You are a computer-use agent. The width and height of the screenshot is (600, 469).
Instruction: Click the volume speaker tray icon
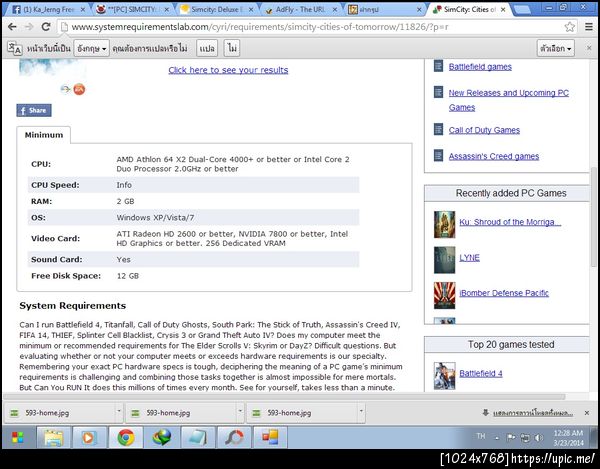point(539,438)
